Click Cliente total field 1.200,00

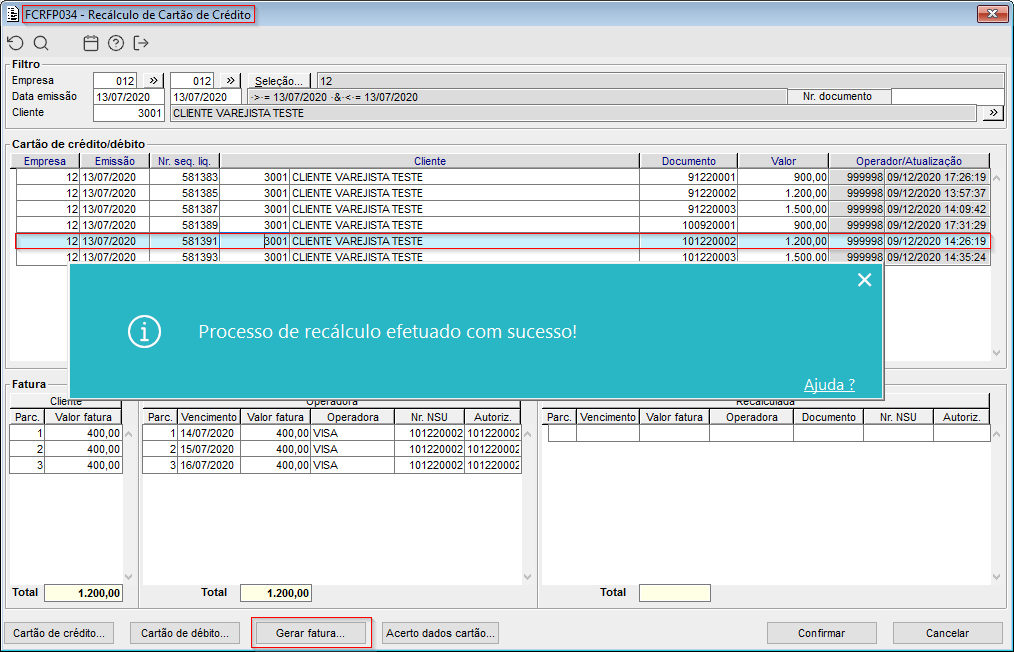[83, 593]
